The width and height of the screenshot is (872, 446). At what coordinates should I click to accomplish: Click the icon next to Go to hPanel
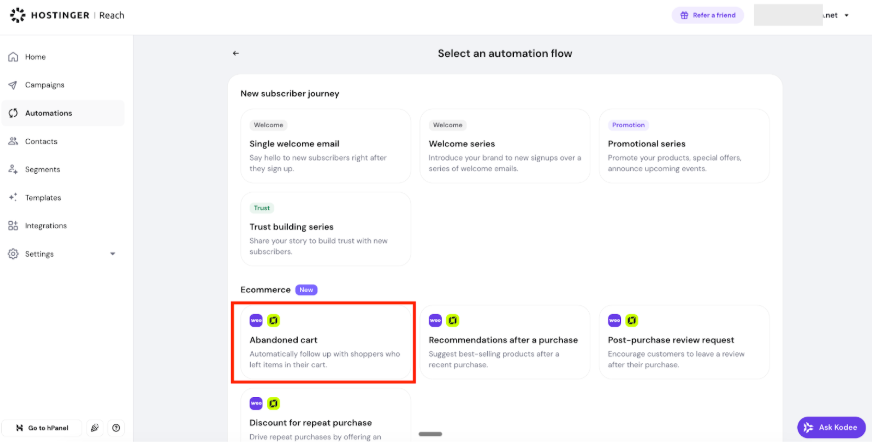coord(95,428)
